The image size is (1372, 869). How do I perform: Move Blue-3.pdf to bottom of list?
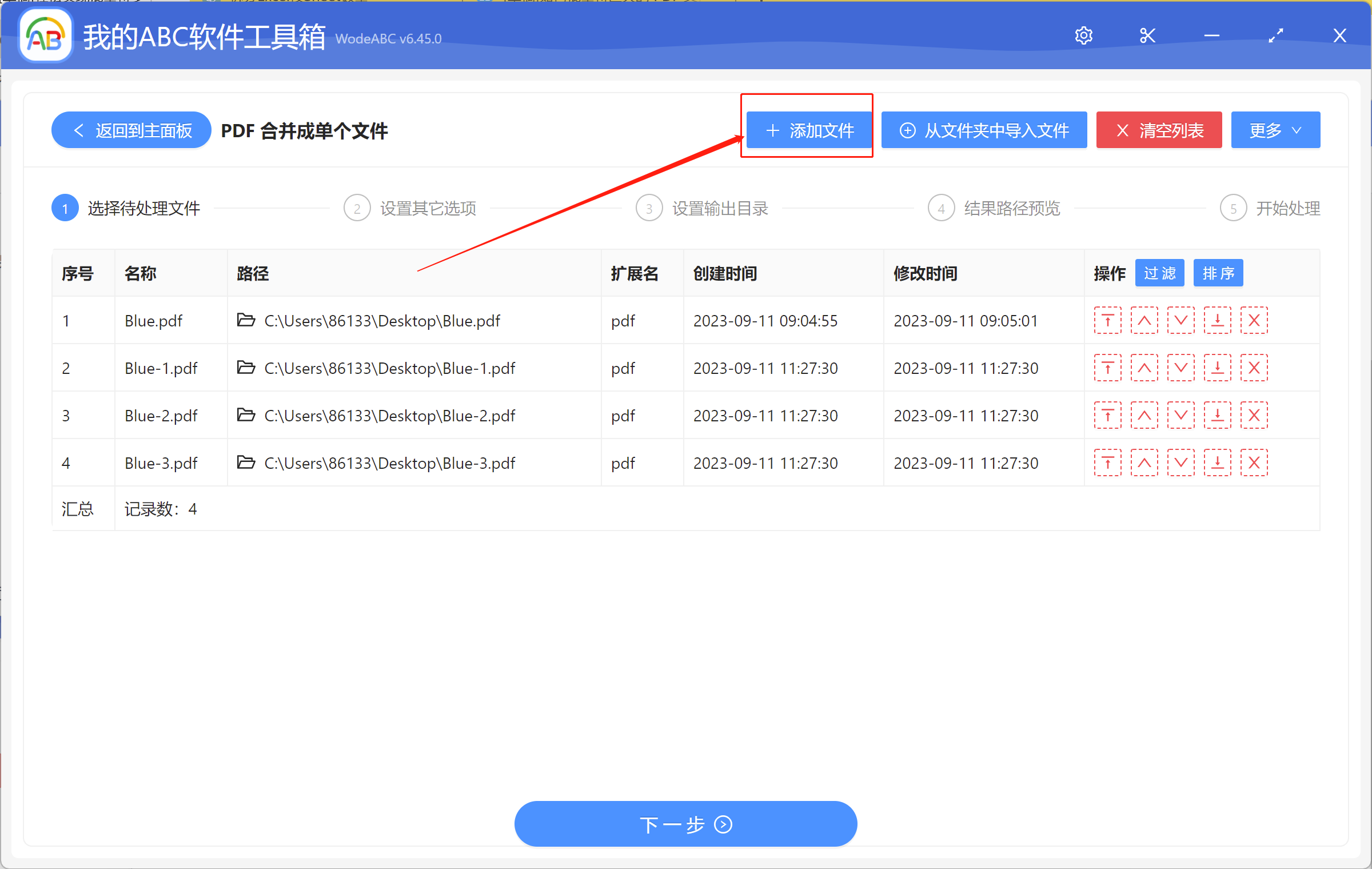point(1217,463)
